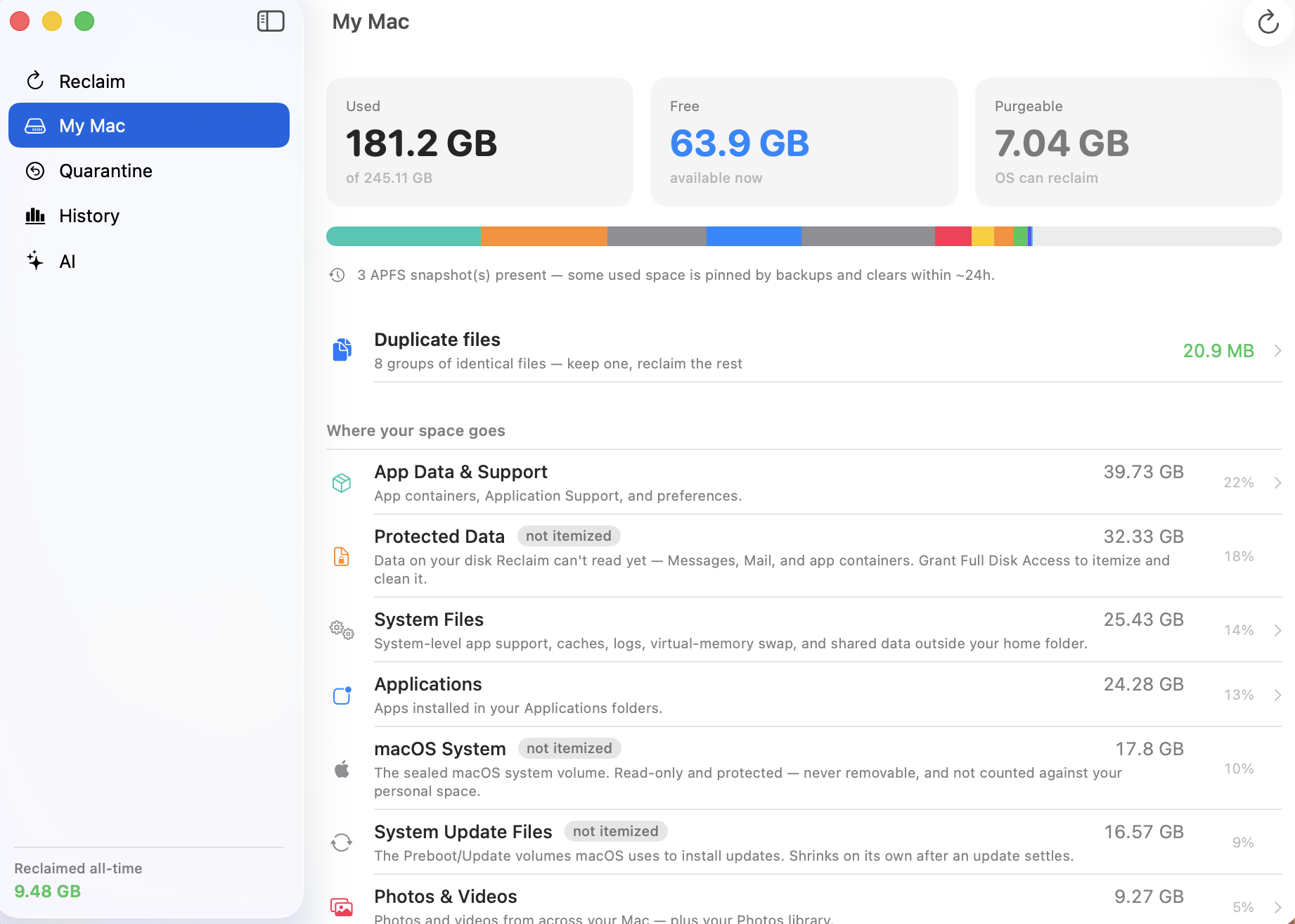Image resolution: width=1295 pixels, height=924 pixels.
Task: Click the Applications icon
Action: (342, 695)
